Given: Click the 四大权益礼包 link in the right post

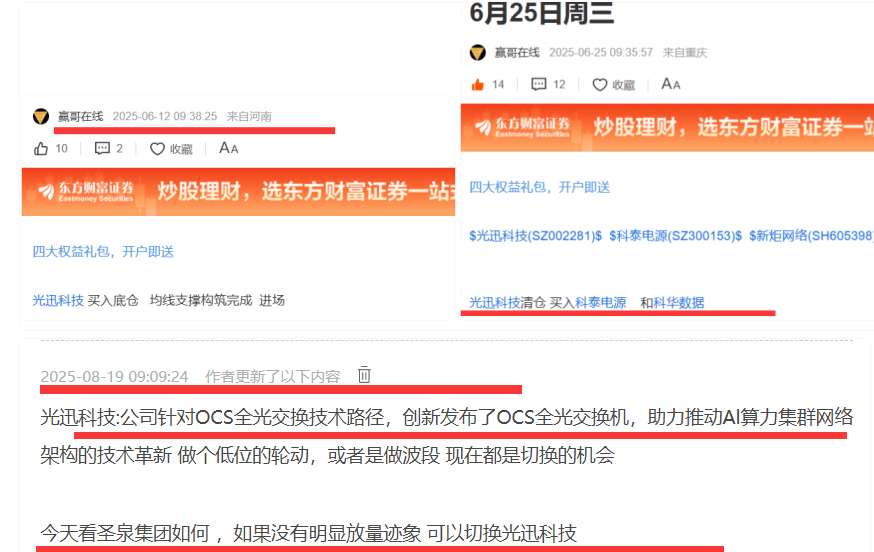Looking at the screenshot, I should pos(540,187).
